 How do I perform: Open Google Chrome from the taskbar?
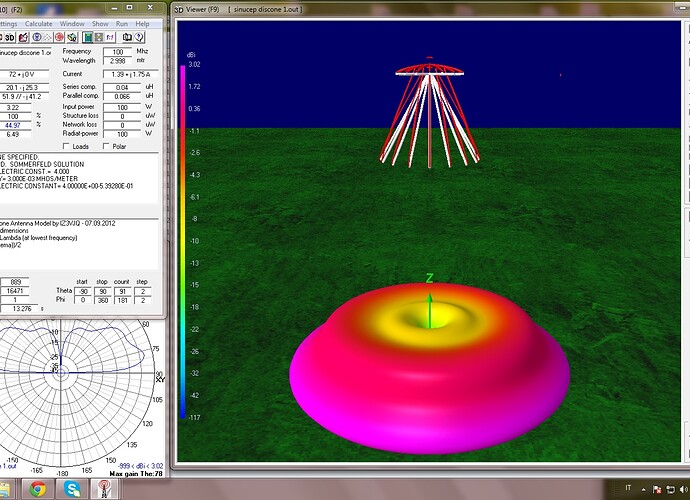tap(37, 489)
